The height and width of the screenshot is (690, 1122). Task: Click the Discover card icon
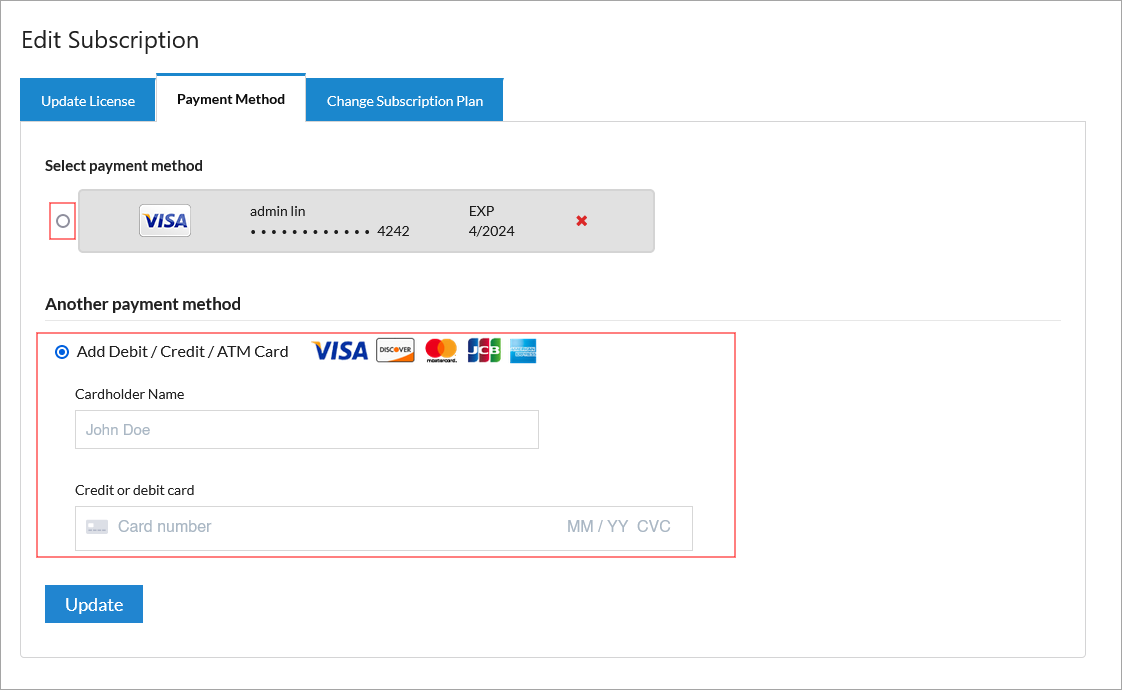[x=396, y=350]
